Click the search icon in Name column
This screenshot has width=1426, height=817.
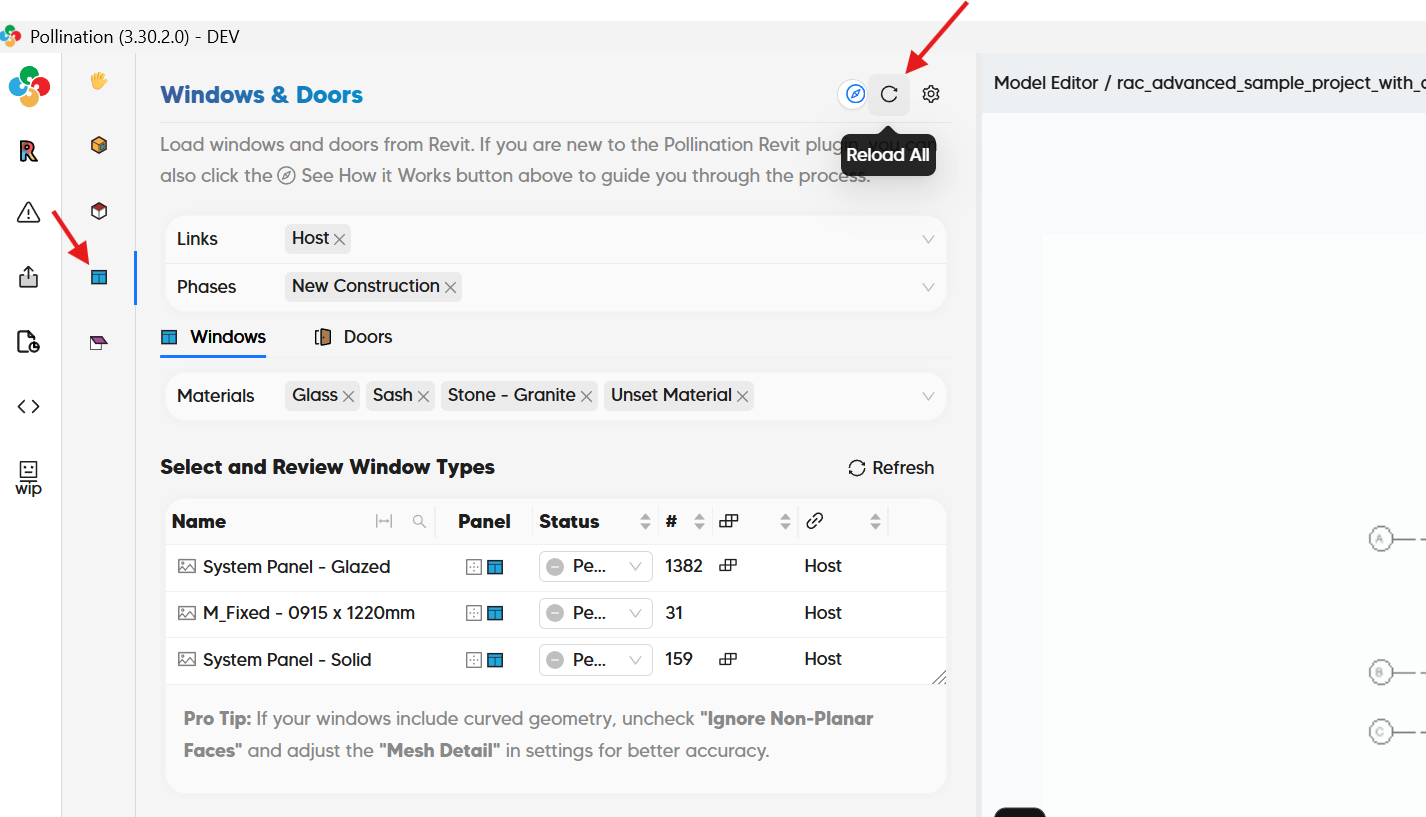(x=419, y=521)
